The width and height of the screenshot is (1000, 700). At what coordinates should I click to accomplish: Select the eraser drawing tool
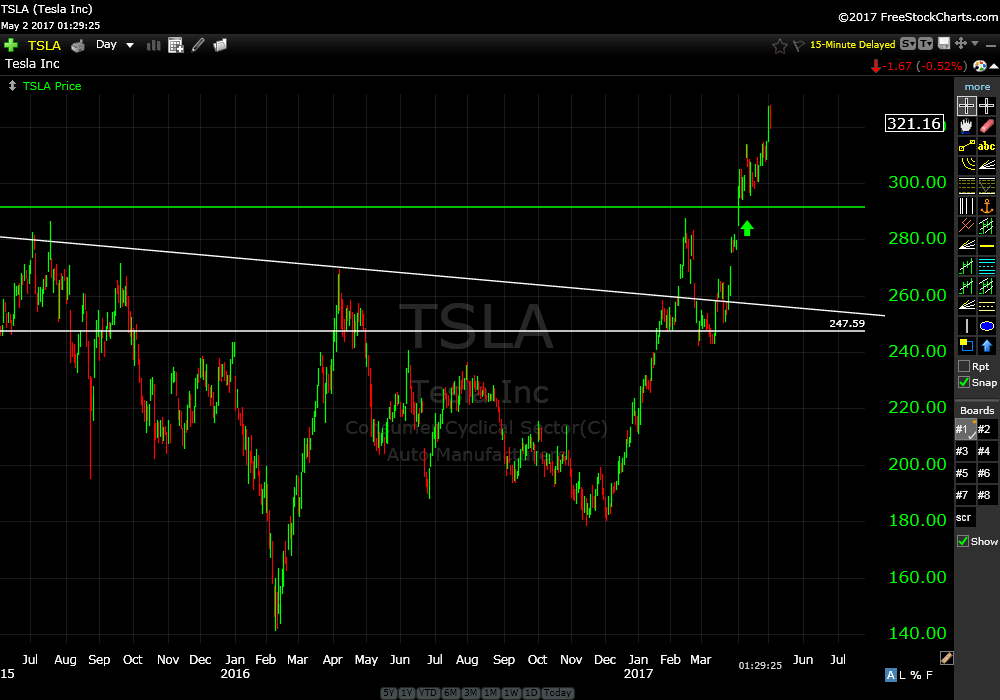tap(987, 126)
